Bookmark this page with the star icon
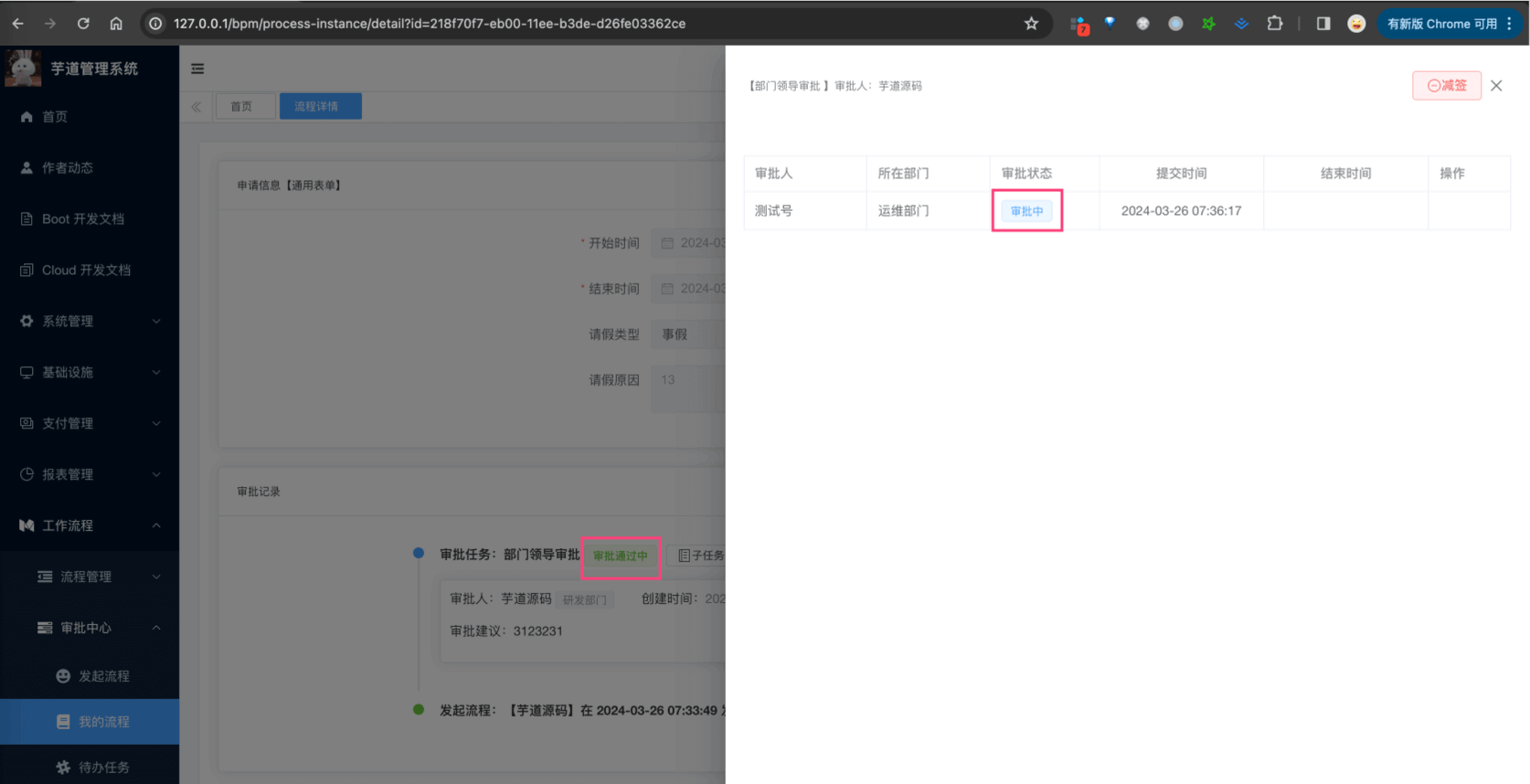Viewport: 1530px width, 784px height. (x=1031, y=24)
